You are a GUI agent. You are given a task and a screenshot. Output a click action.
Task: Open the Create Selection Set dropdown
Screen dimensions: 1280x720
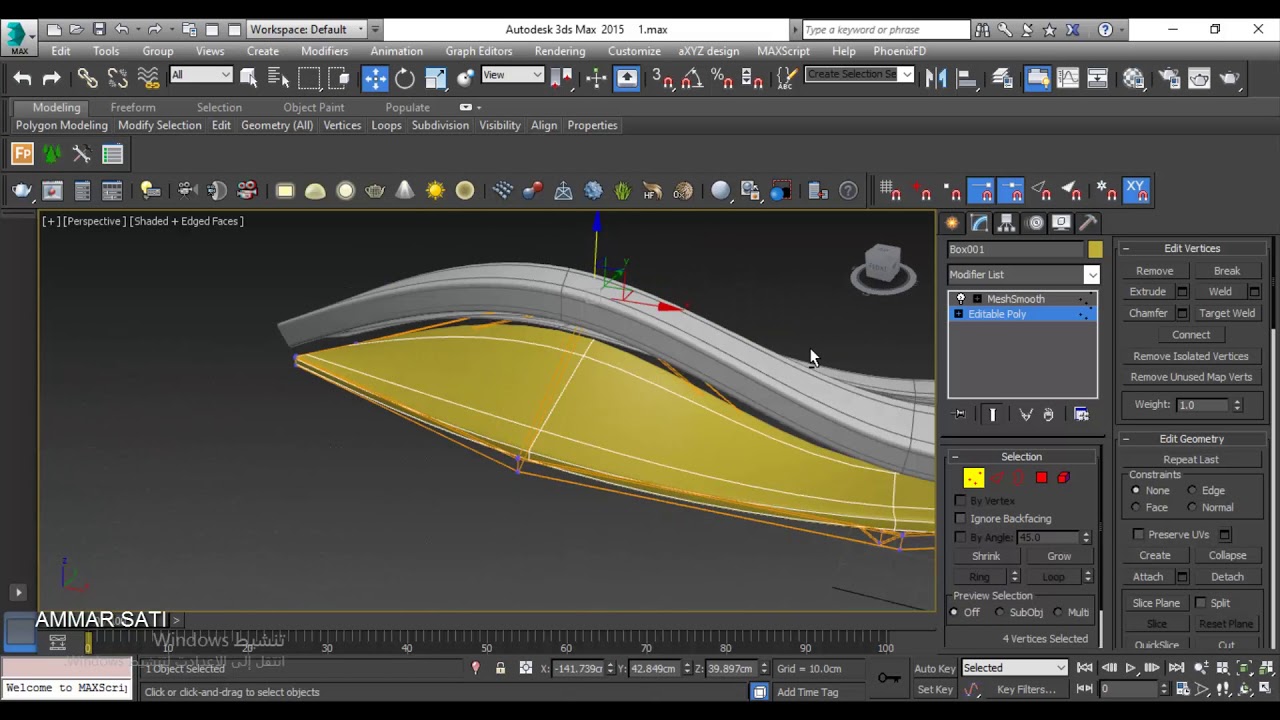coord(860,74)
